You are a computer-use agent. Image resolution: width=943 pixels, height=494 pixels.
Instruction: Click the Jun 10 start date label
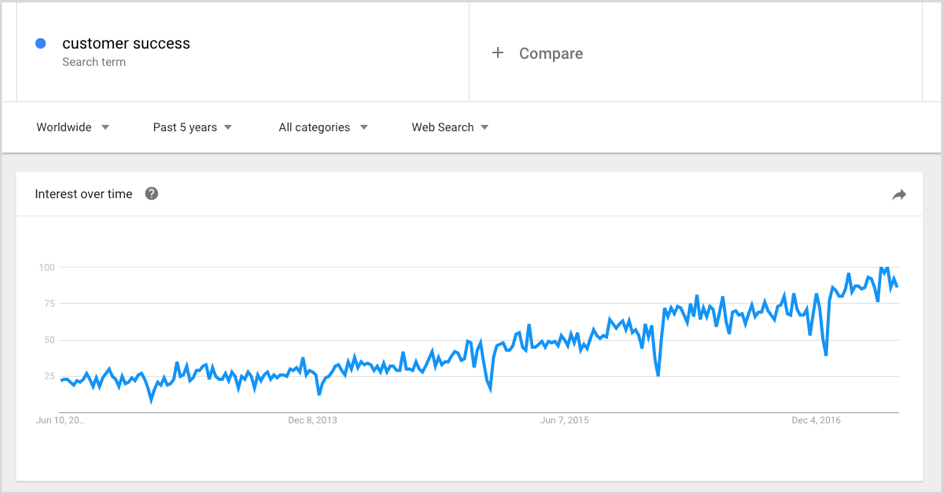pos(61,420)
